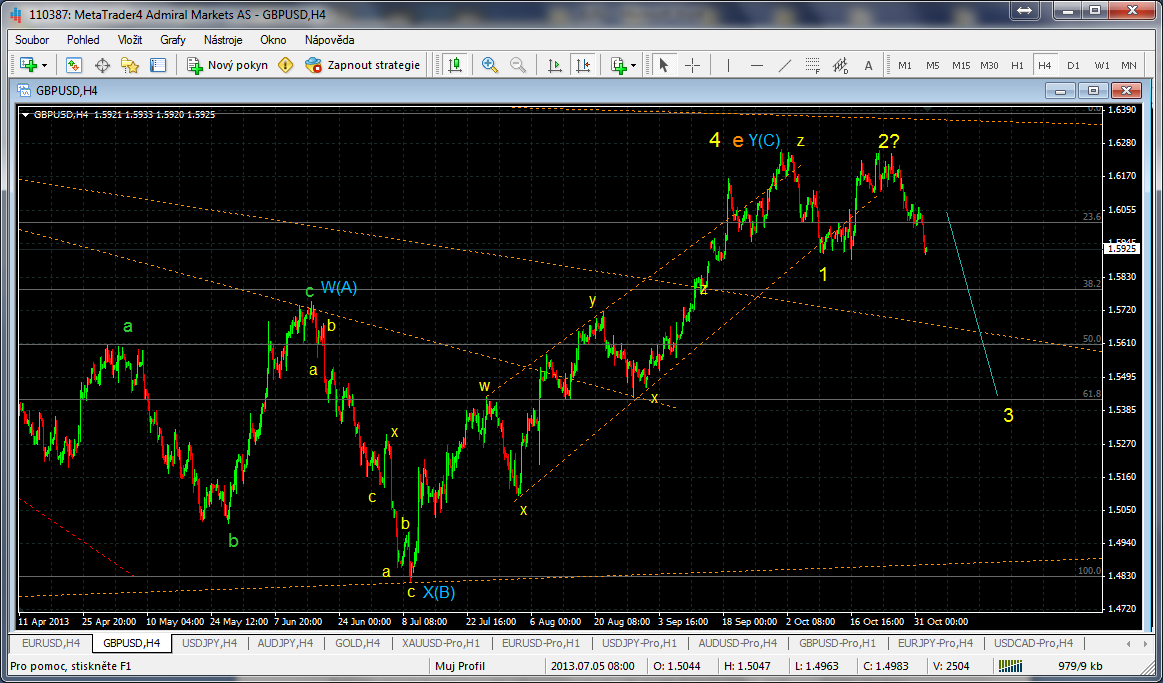Open MetaEditor yellow diamond icon
The width and height of the screenshot is (1163, 683).
coord(286,65)
